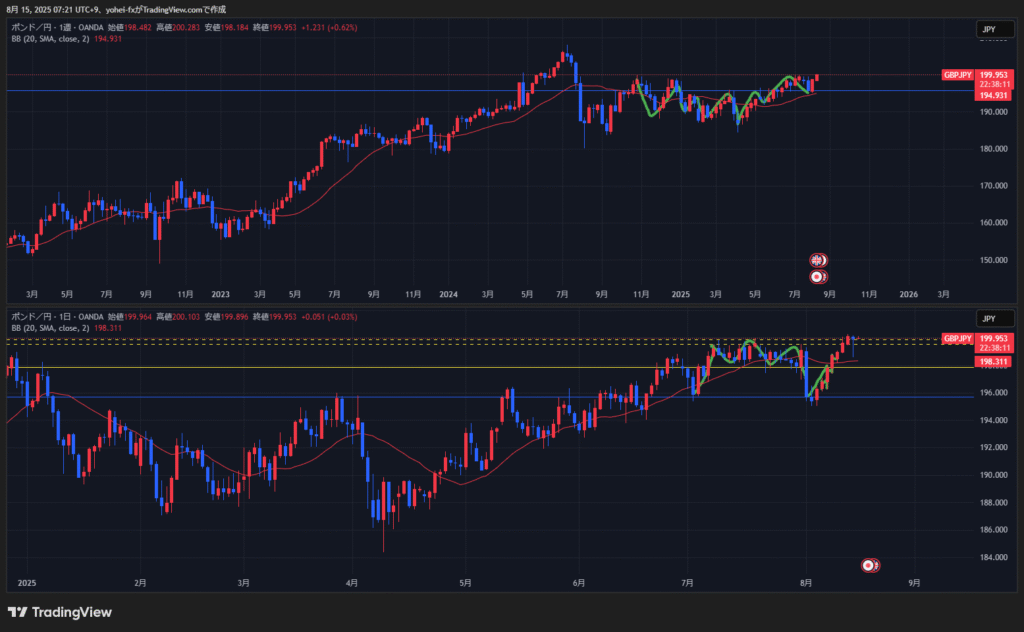This screenshot has width=1024, height=632.
Task: Select the blue horizontal line on weekly chart
Action: click(300, 91)
